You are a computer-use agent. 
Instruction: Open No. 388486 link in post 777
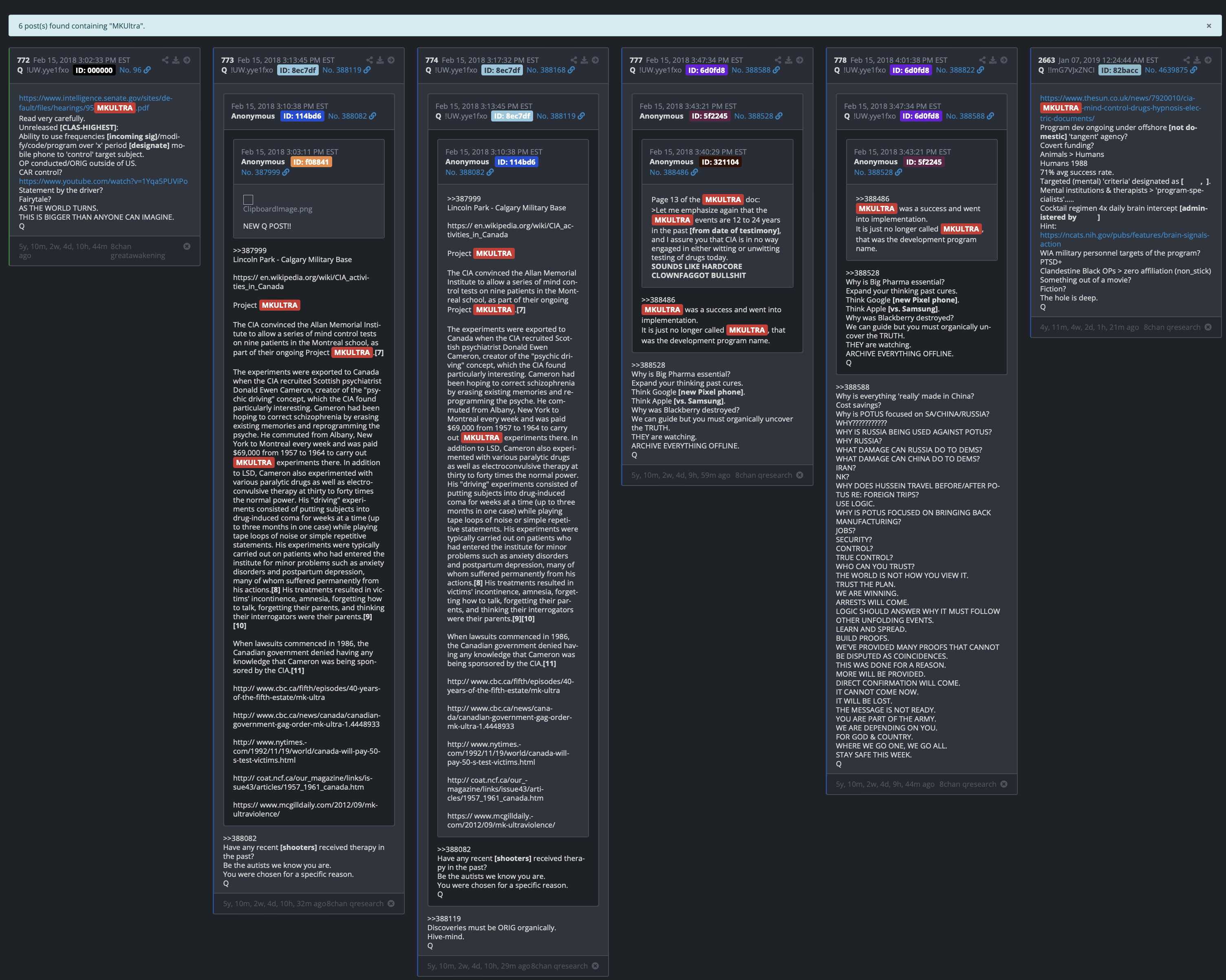[674, 172]
